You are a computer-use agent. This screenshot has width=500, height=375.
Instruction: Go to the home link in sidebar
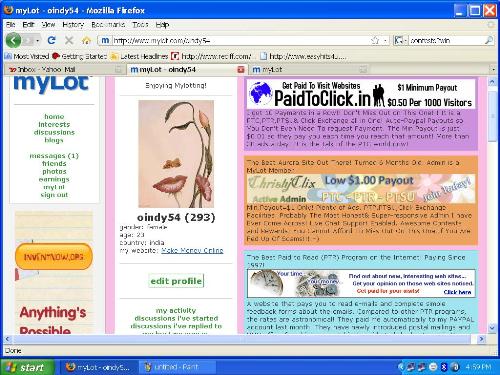54,116
